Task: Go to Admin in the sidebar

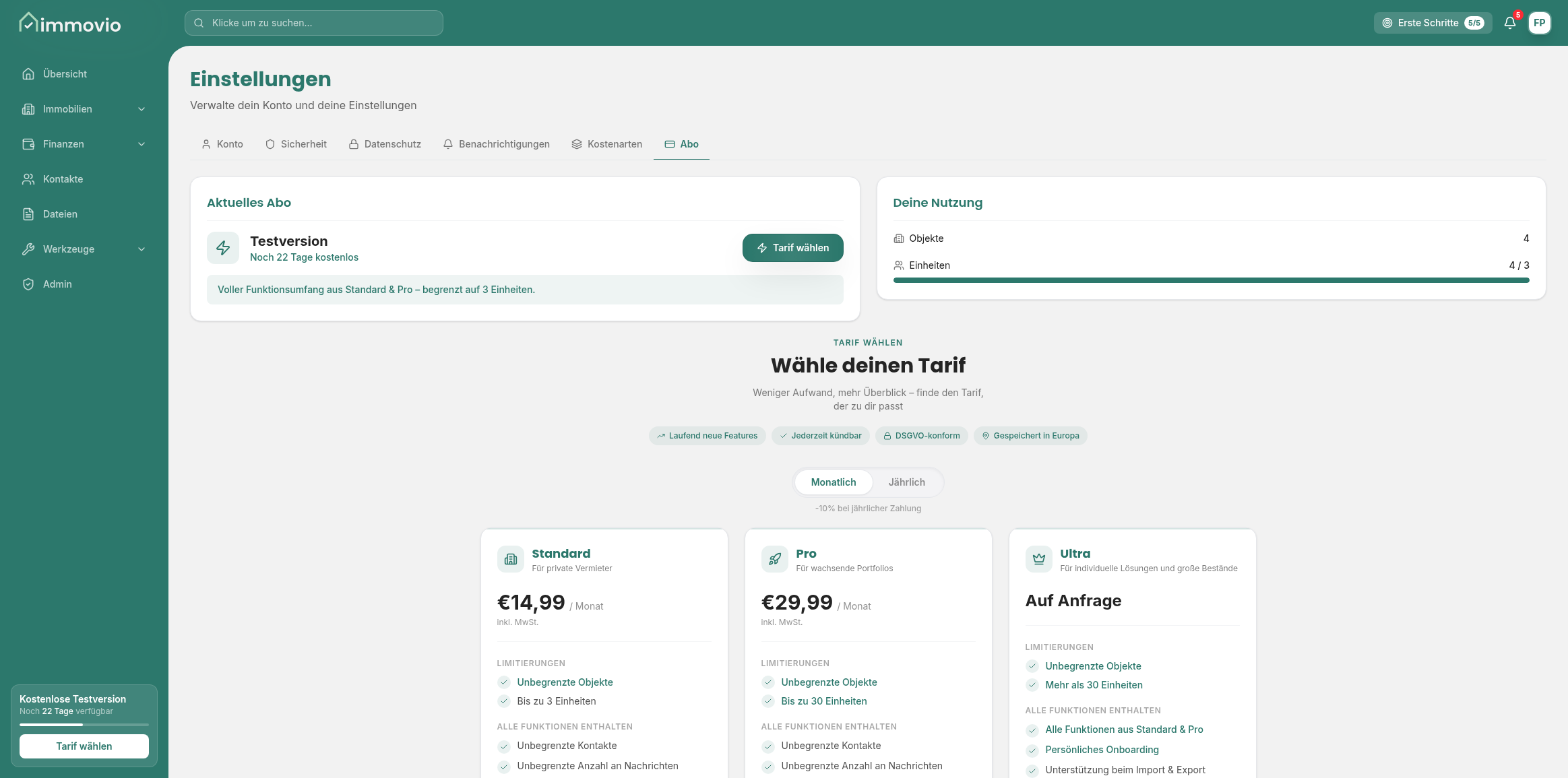Action: pyautogui.click(x=57, y=284)
